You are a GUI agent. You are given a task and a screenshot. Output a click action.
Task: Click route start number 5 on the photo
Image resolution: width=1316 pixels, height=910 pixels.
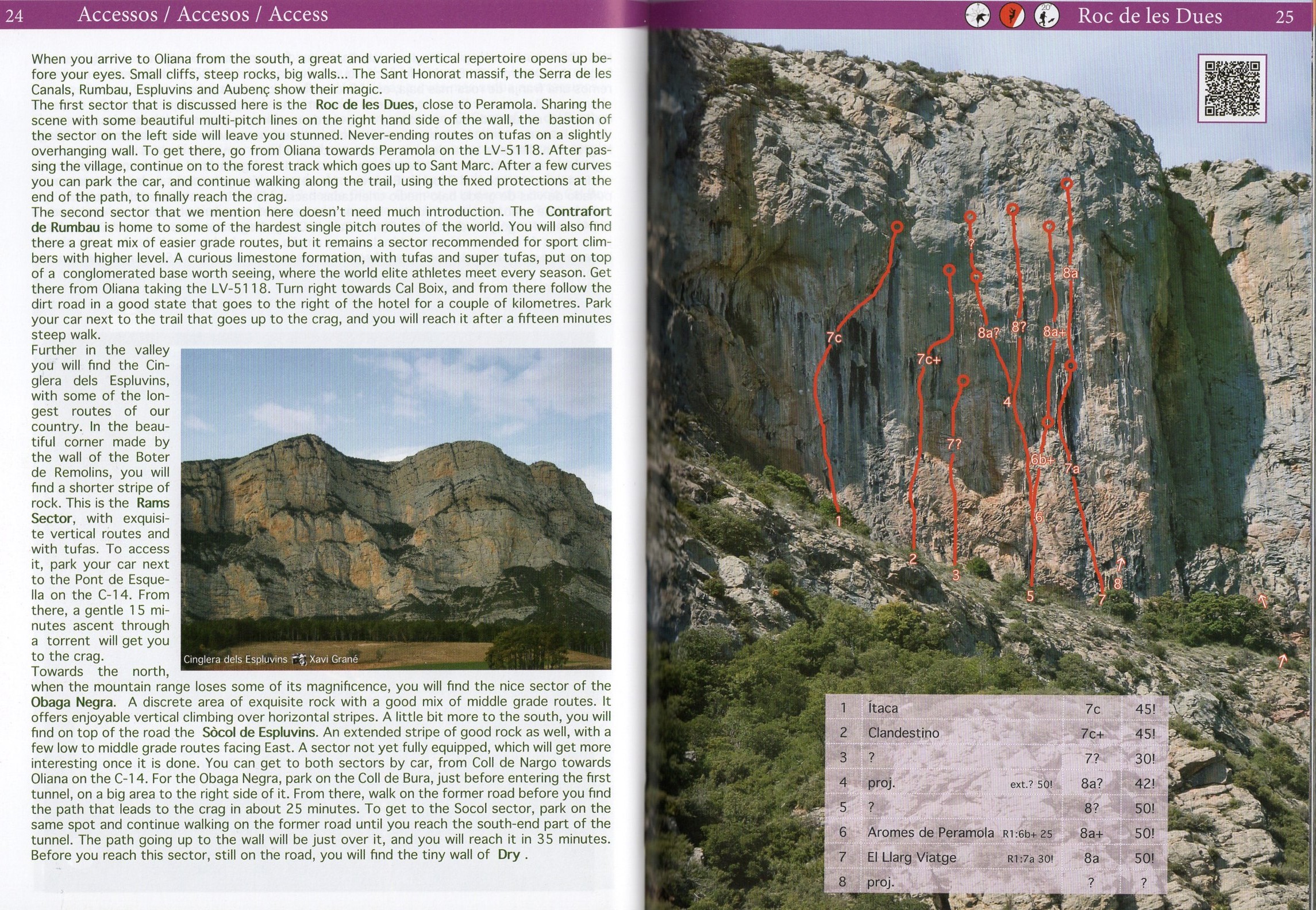1030,596
